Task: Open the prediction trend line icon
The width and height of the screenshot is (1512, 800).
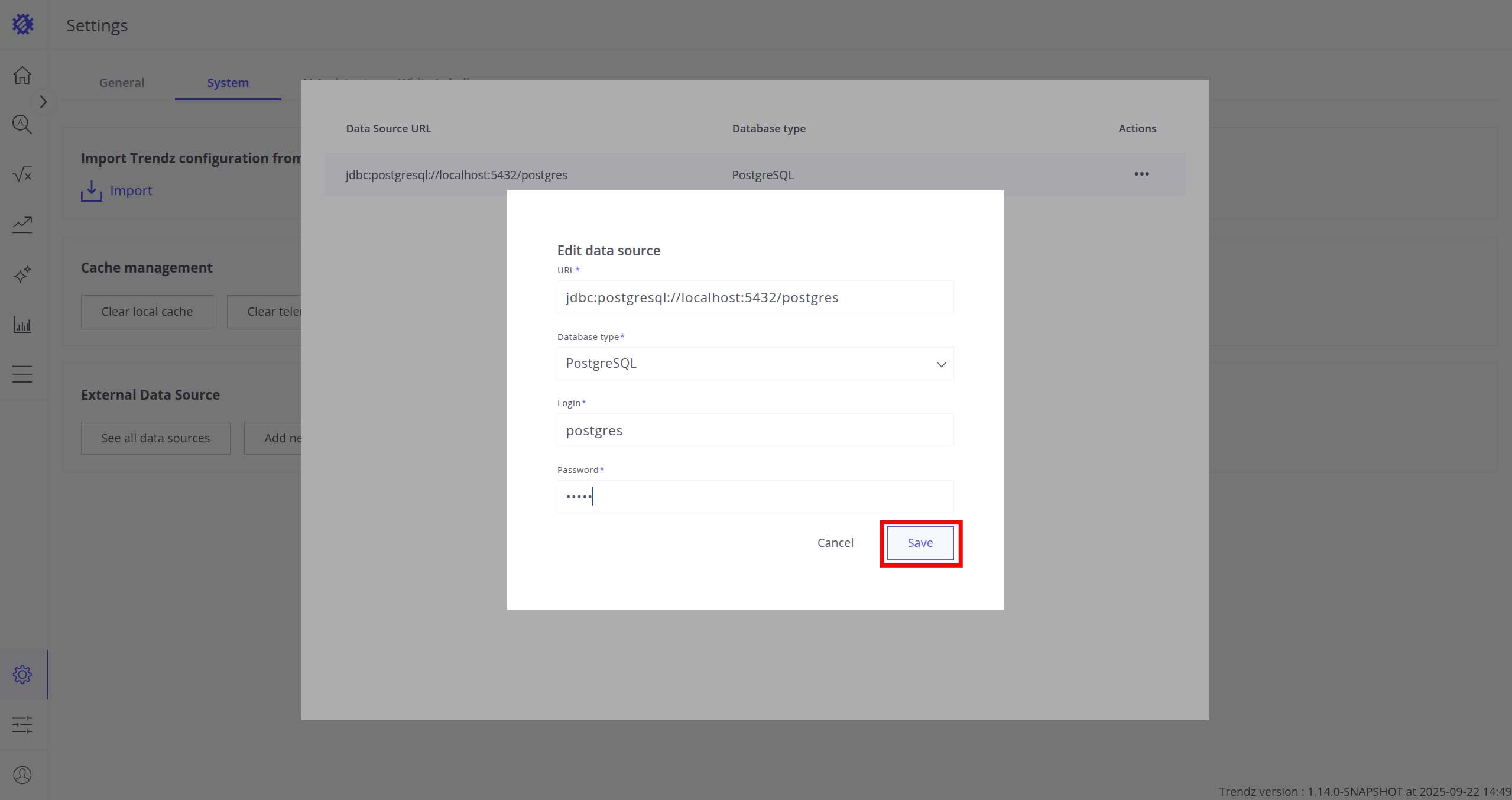Action: coord(22,224)
